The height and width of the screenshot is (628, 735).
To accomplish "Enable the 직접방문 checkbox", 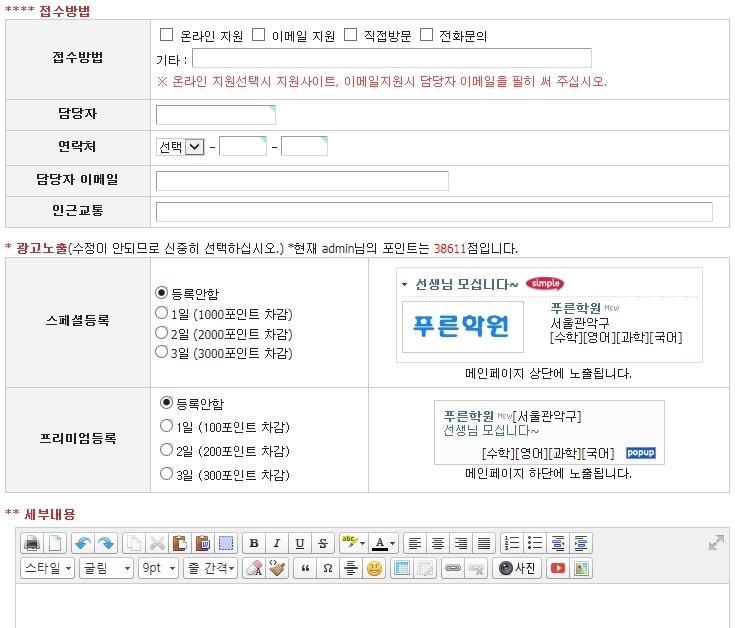I will pos(351,35).
